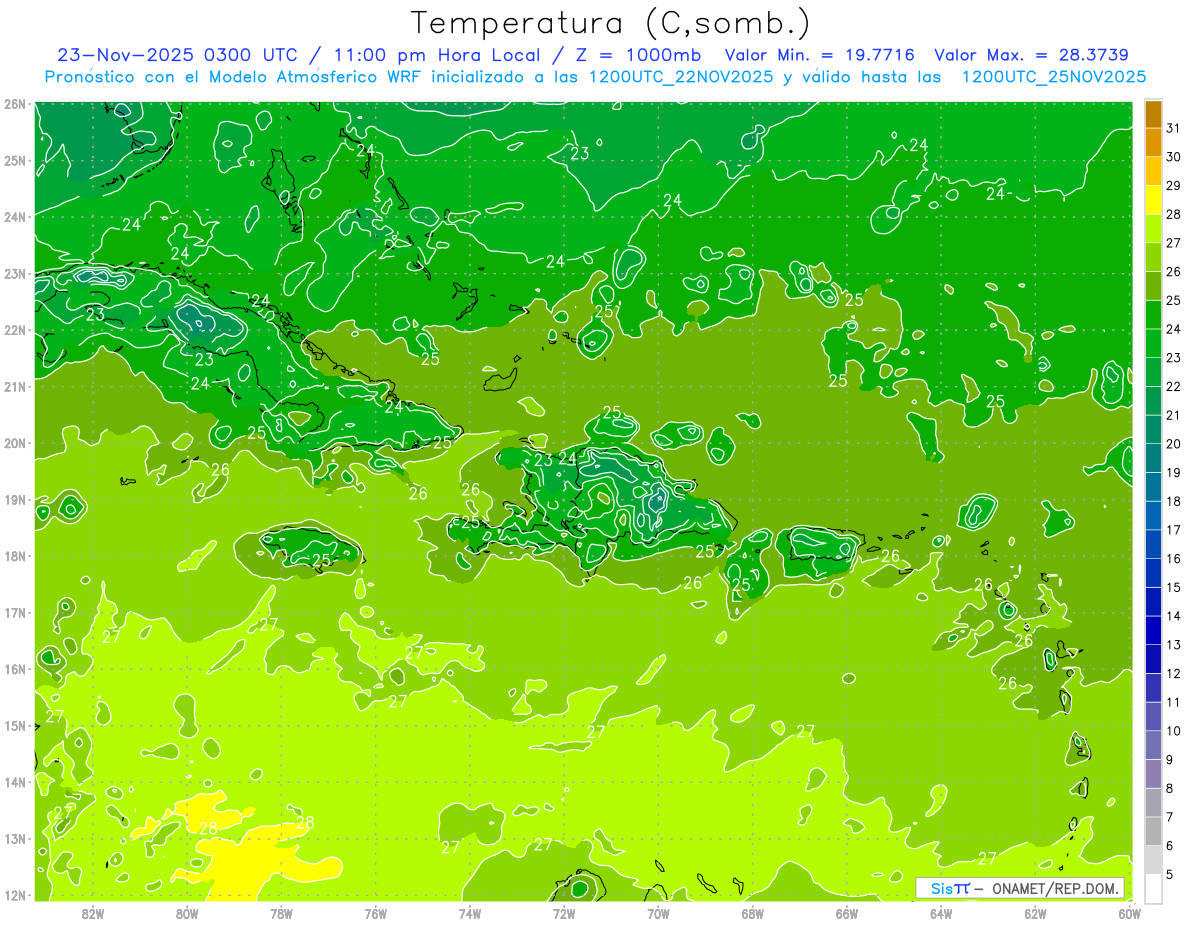The image size is (1200, 927).
Task: Click the '16N' latitude axis label
Action: [15, 669]
